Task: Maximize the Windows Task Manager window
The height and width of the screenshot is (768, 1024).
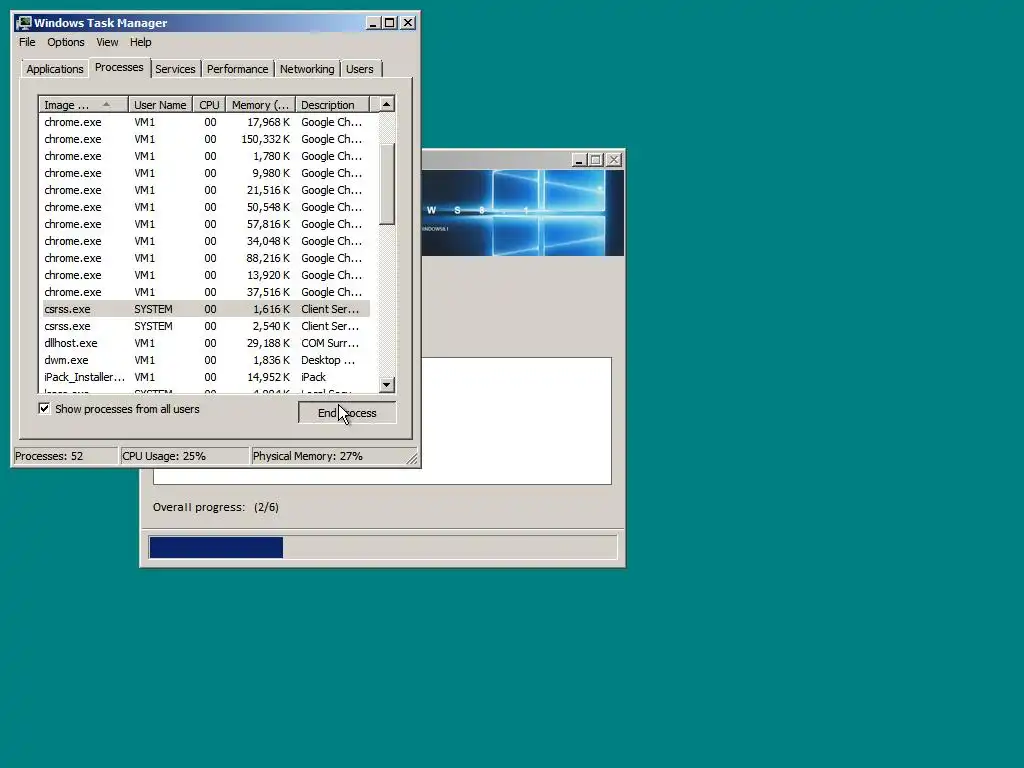Action: (x=390, y=23)
